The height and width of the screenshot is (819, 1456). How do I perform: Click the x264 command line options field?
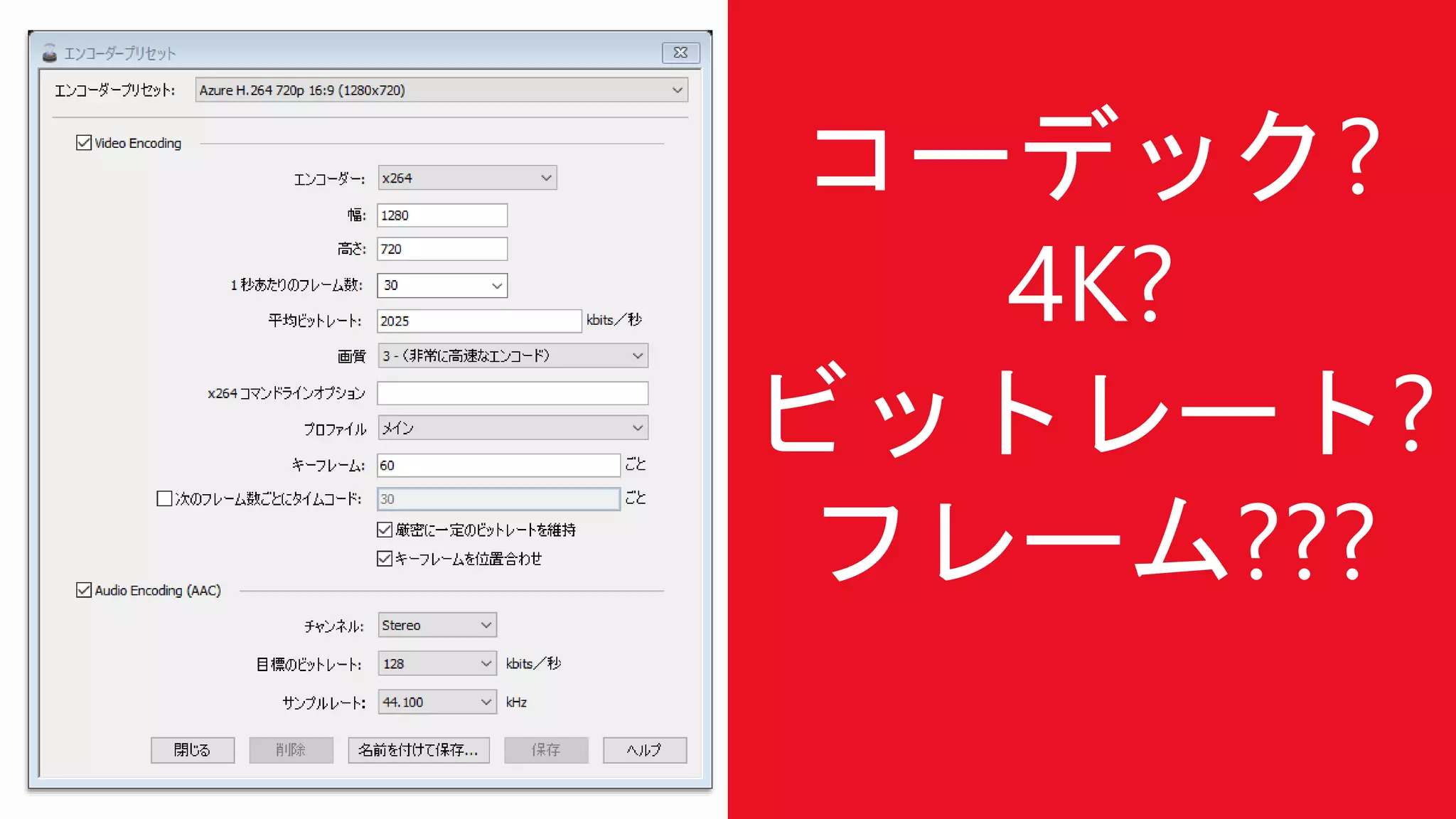coord(512,393)
